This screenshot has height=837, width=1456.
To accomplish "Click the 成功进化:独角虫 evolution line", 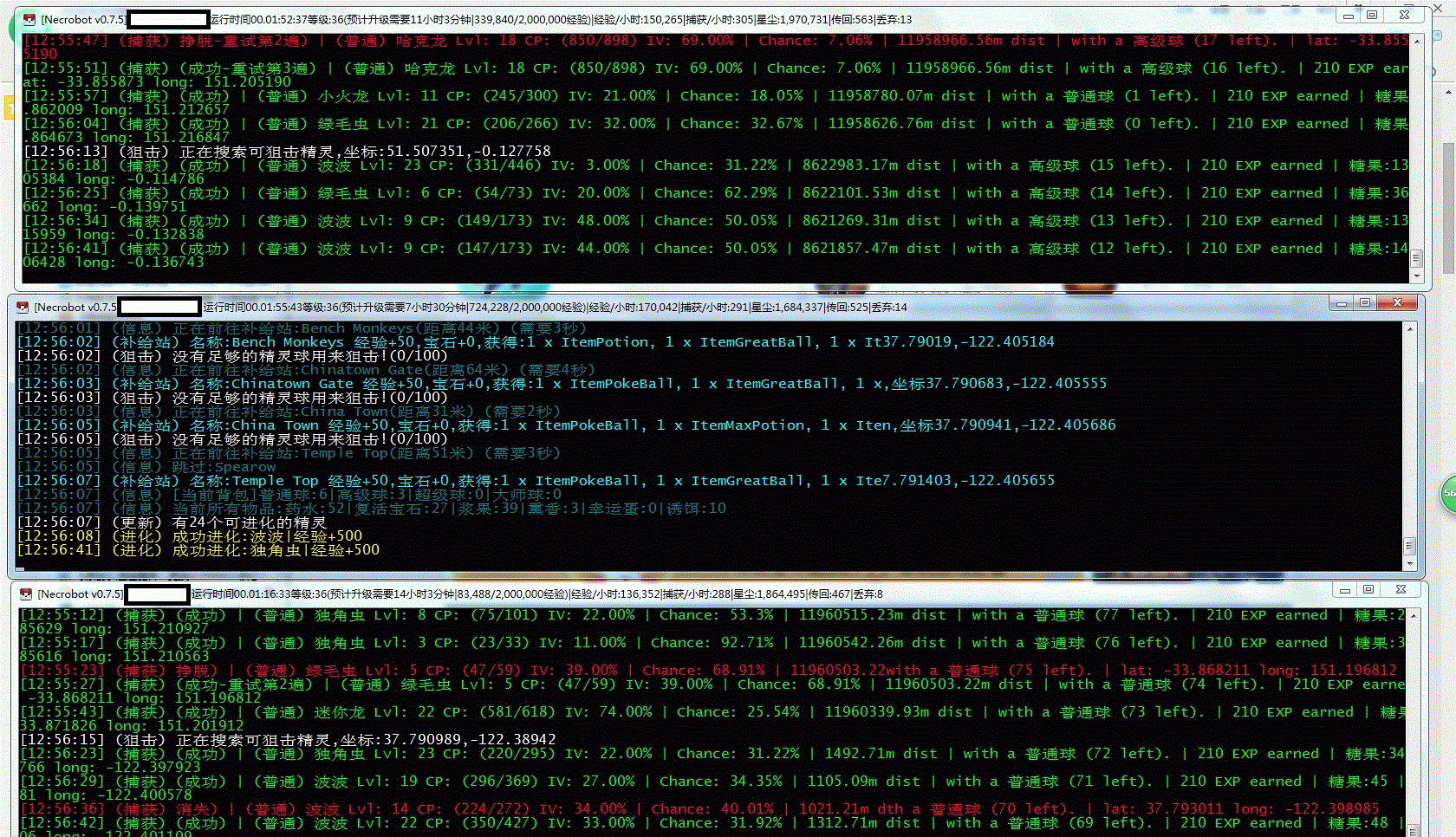I will pos(198,550).
